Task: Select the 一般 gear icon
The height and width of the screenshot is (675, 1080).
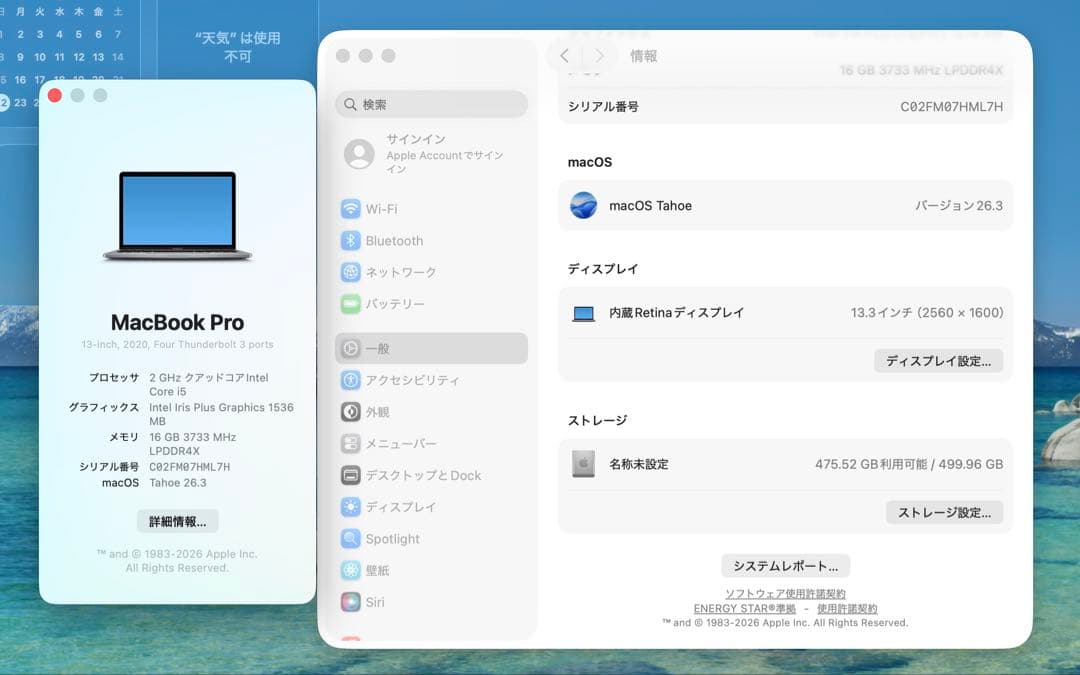Action: (x=351, y=349)
